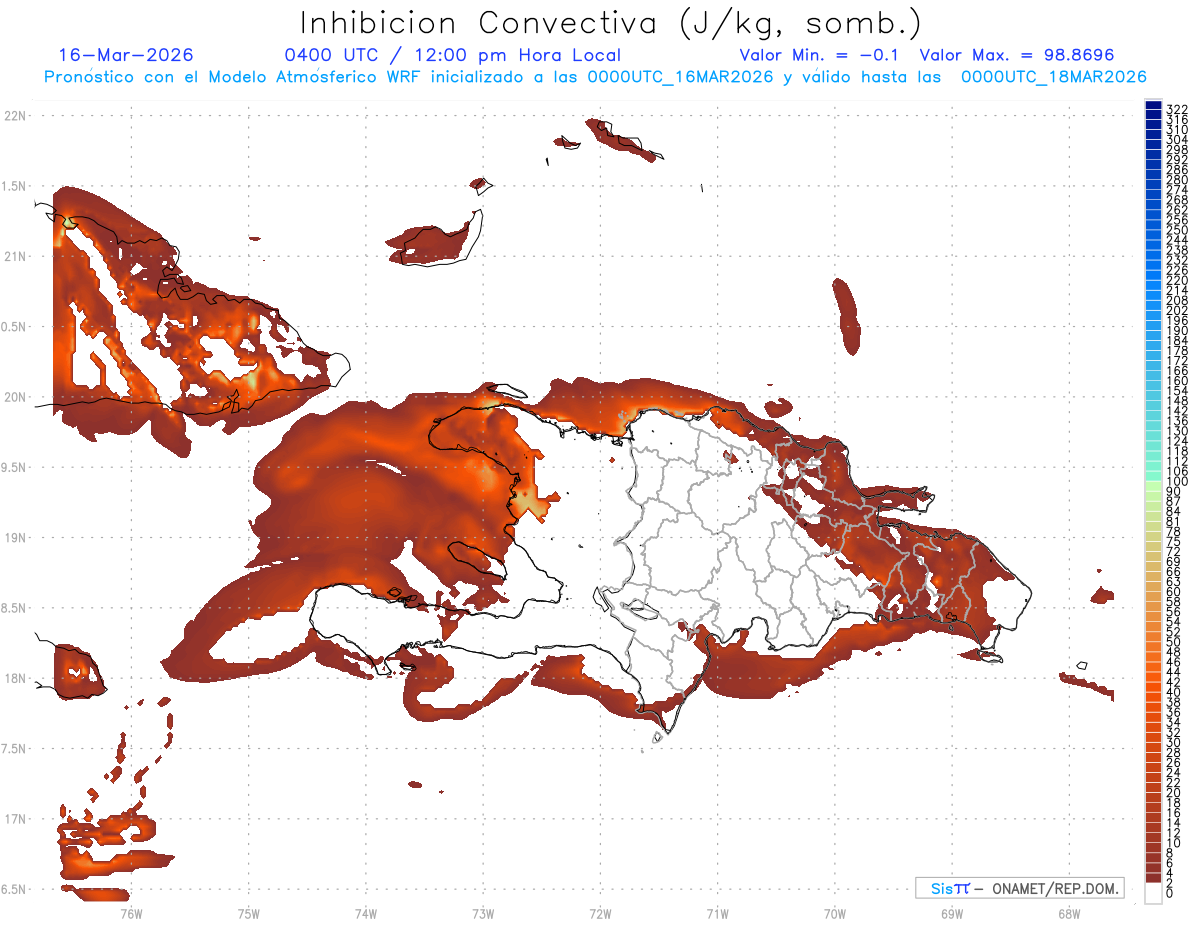The height and width of the screenshot is (927, 1200).
Task: Click the '75W' longitude label
Action: point(248,912)
